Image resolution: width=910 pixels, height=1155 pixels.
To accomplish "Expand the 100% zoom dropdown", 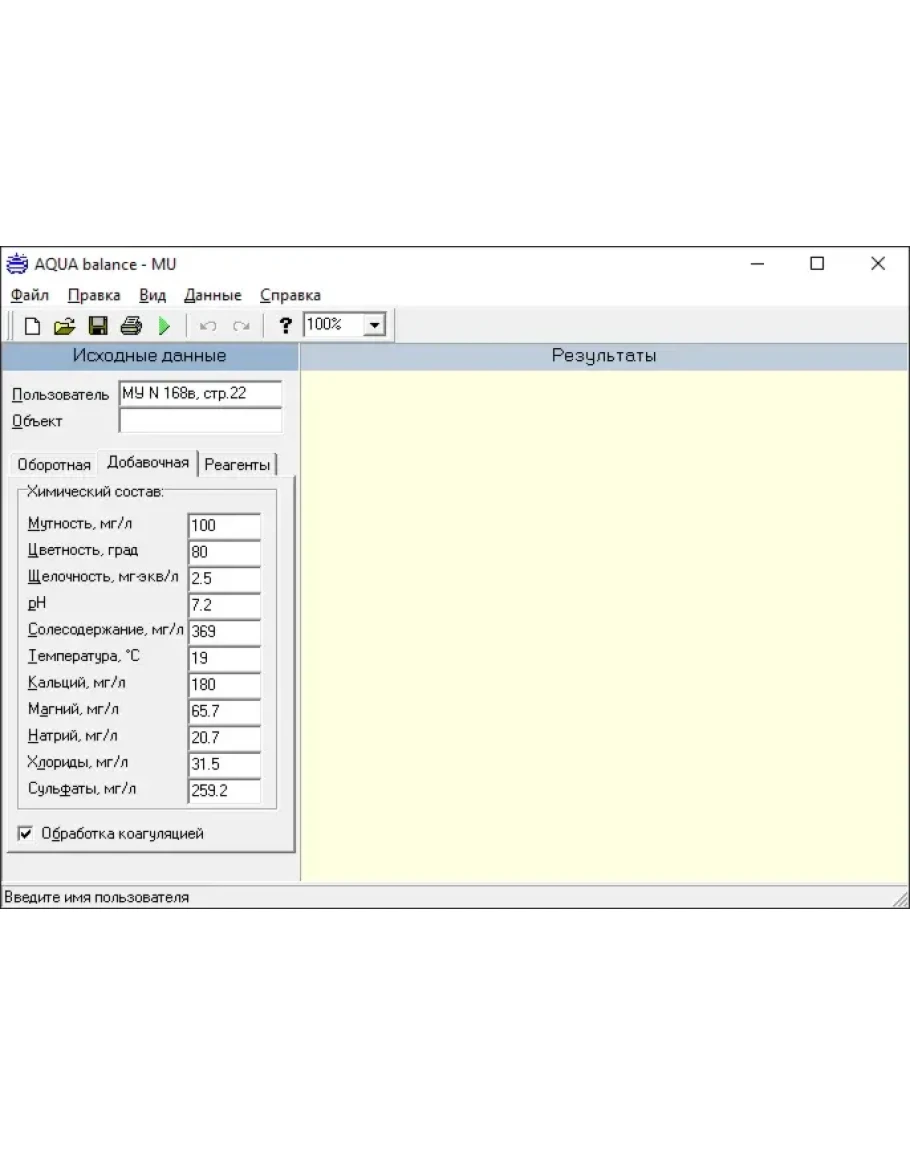I will [375, 325].
